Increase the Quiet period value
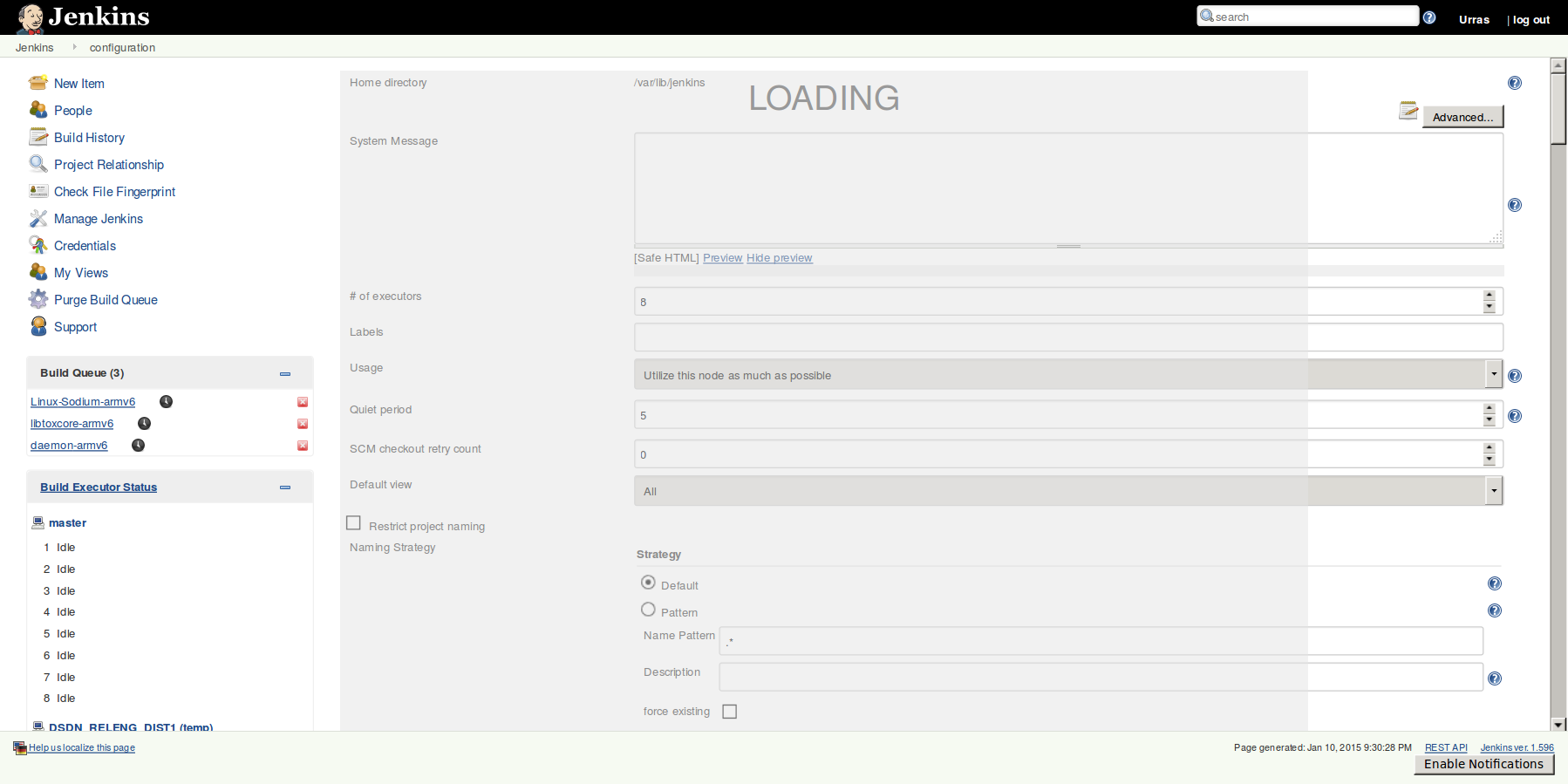This screenshot has width=1568, height=784. (1490, 409)
